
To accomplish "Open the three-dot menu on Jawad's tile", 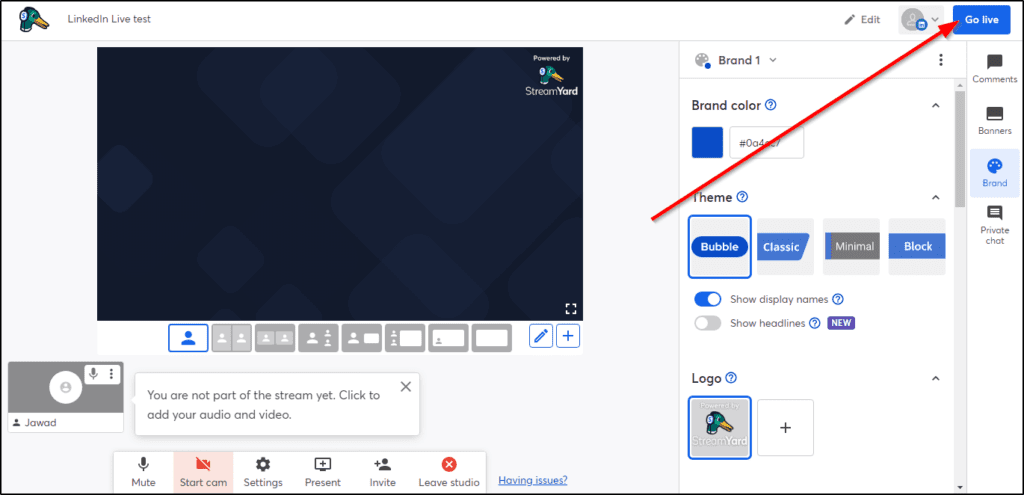I will coord(111,374).
